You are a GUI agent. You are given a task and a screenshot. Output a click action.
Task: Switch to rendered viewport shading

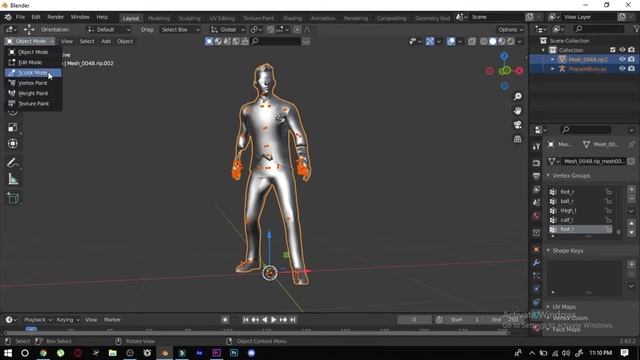511,41
